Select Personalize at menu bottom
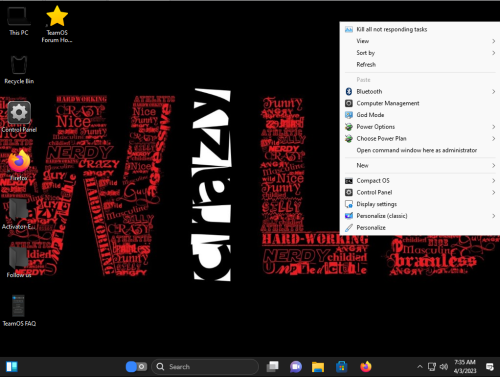The width and height of the screenshot is (500, 377). pos(420,227)
